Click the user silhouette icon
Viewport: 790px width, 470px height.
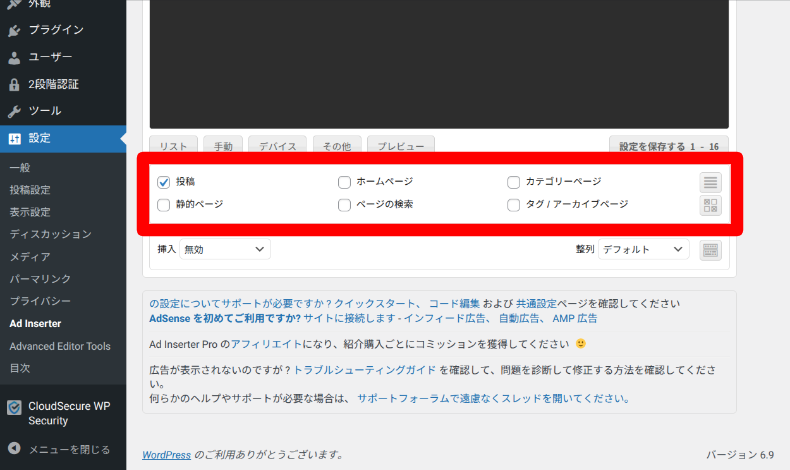coord(14,57)
